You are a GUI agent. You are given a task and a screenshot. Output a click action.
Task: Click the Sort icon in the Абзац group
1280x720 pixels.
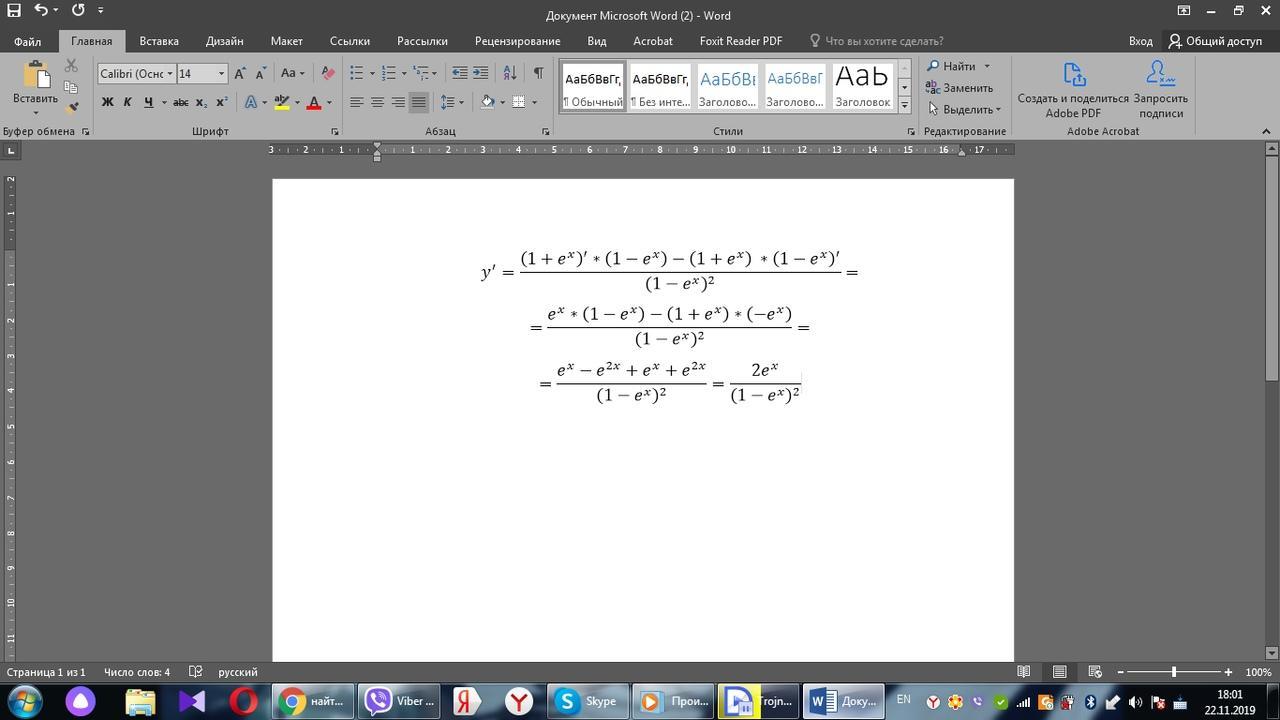[x=509, y=73]
